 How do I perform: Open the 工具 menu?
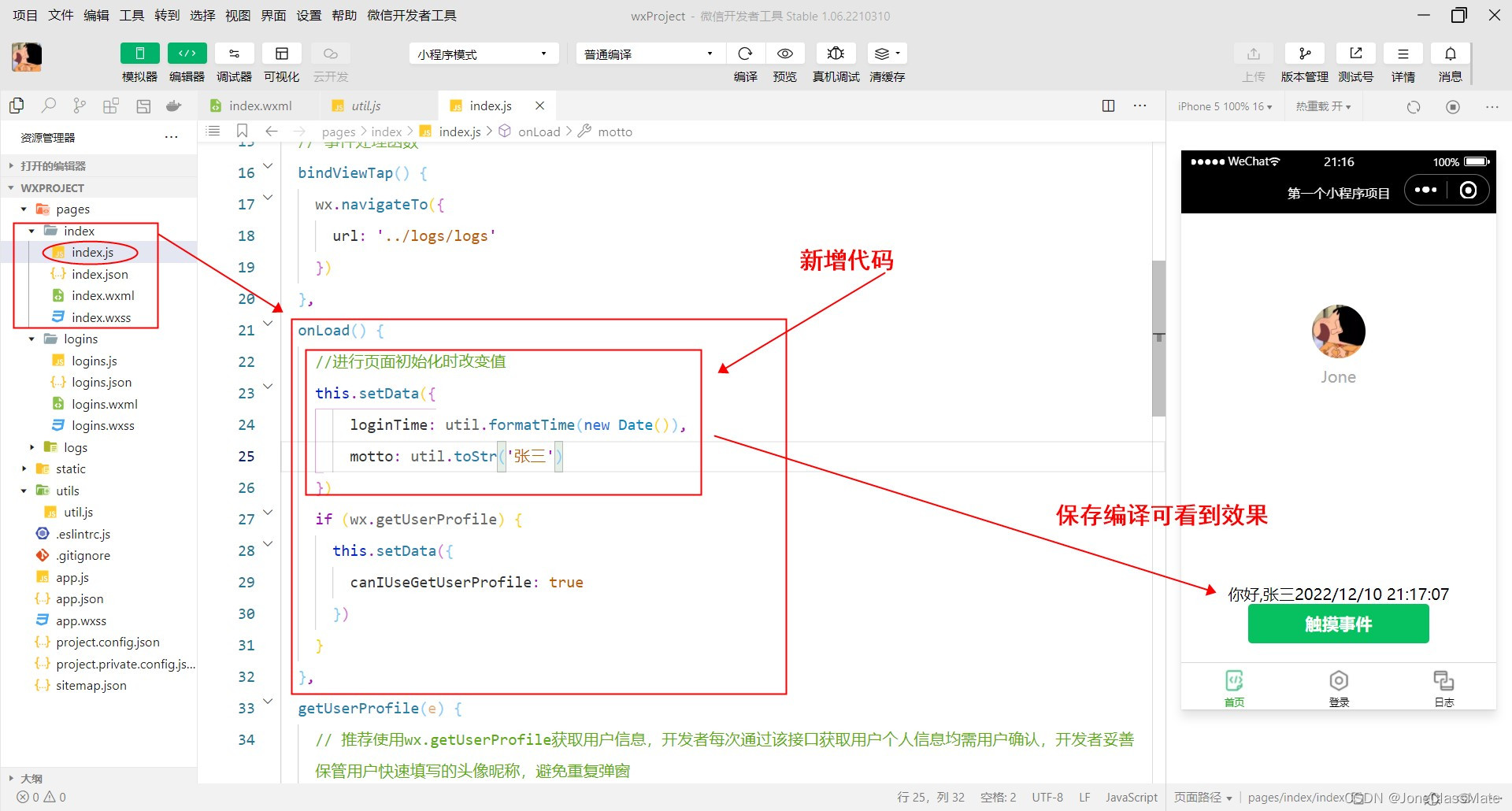point(132,15)
